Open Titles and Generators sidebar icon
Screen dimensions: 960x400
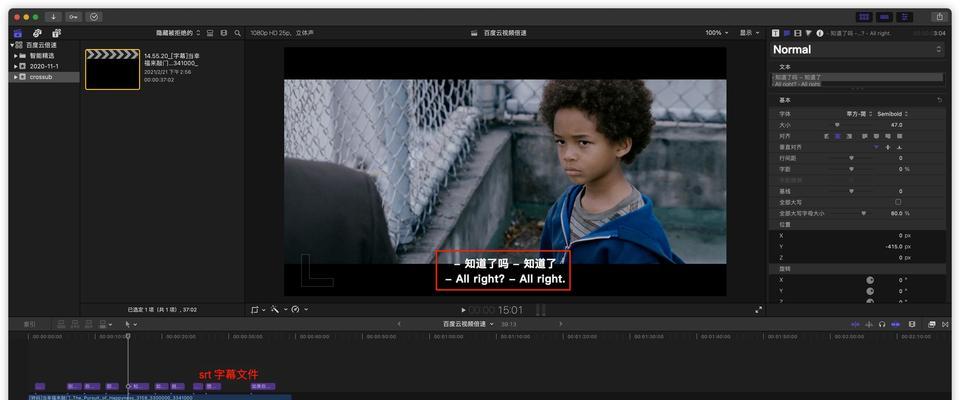56,33
